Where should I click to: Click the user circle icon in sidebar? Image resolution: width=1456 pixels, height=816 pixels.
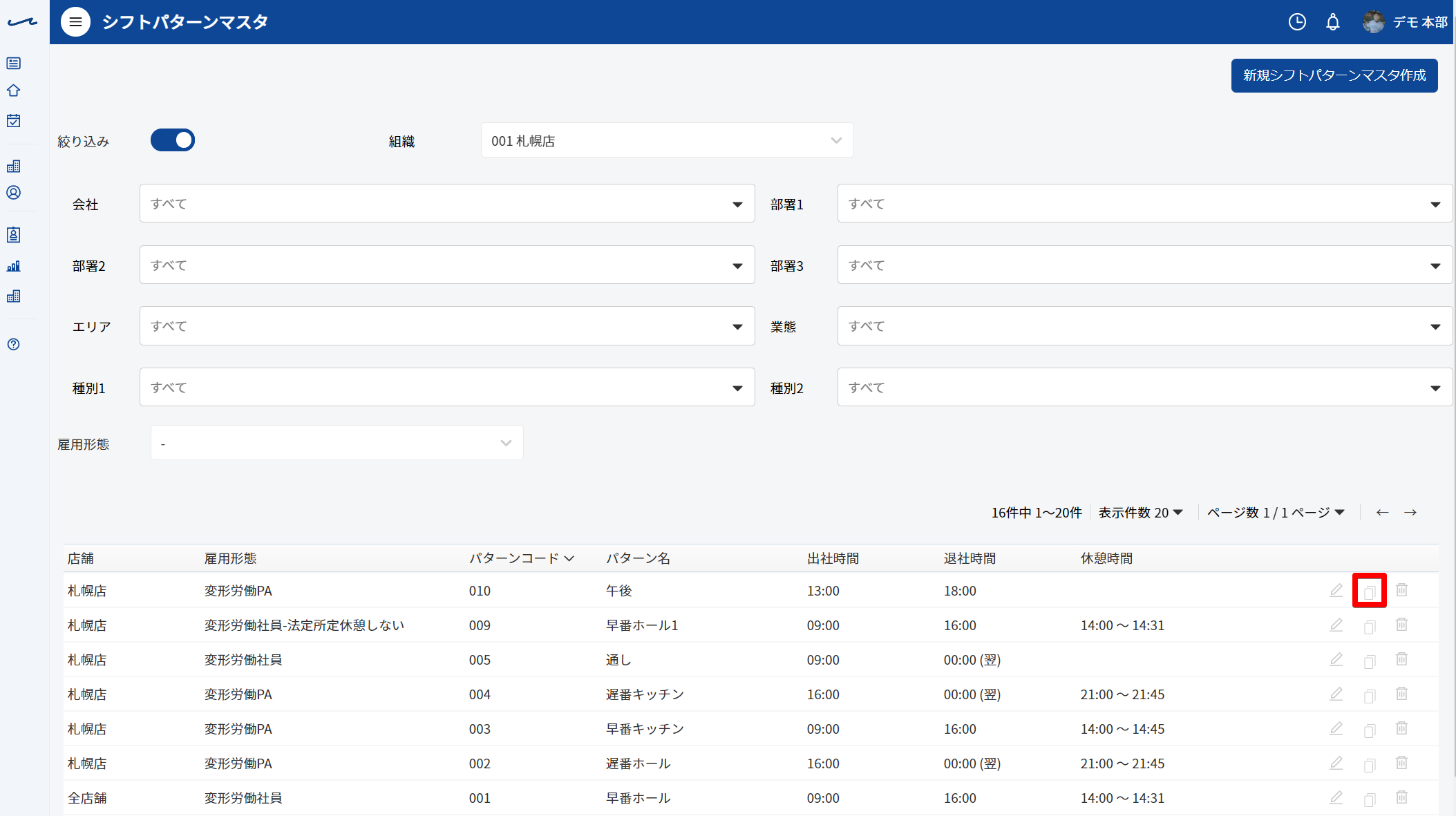pos(13,193)
